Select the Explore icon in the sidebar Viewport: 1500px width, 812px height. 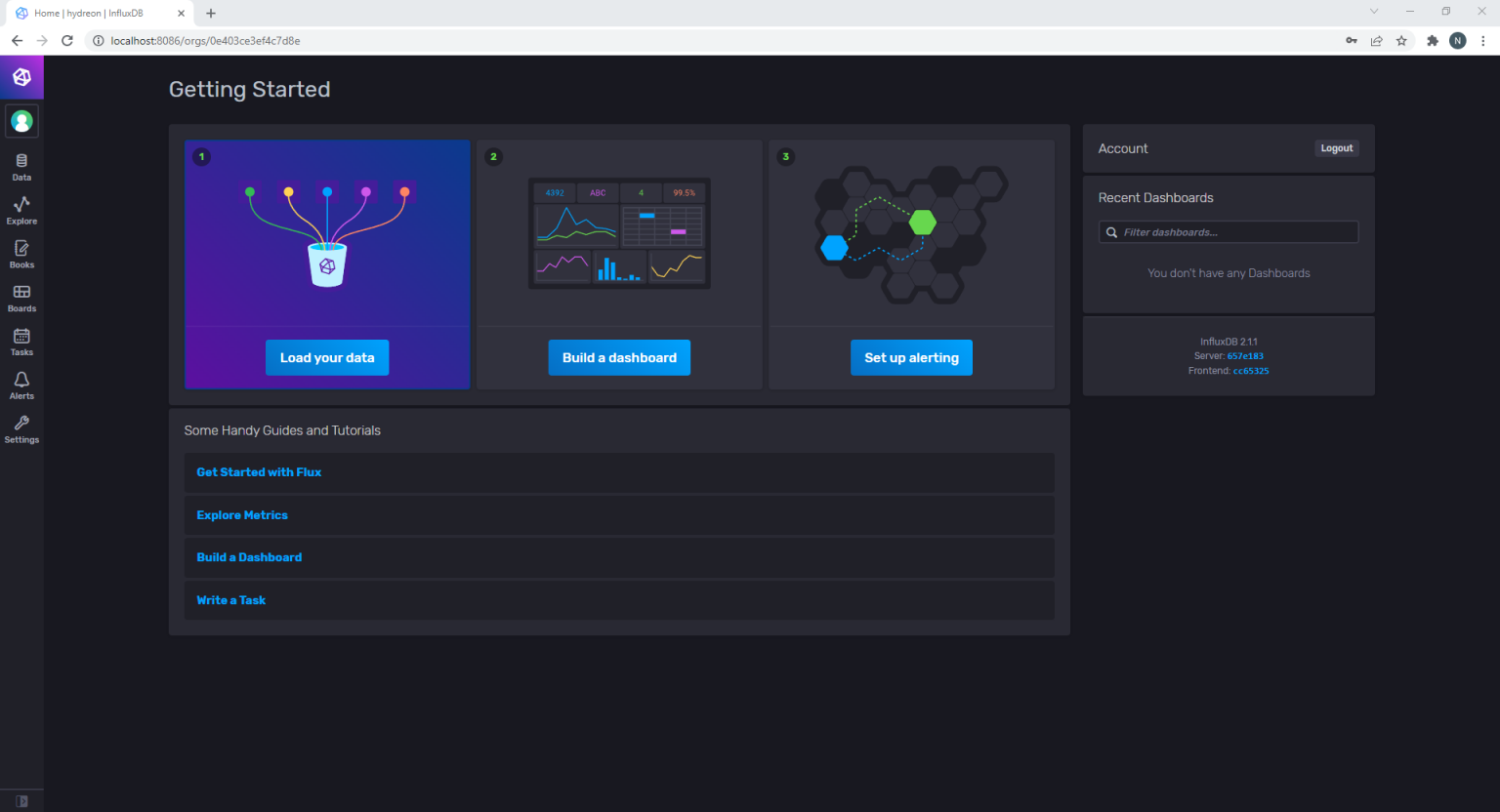(x=21, y=209)
